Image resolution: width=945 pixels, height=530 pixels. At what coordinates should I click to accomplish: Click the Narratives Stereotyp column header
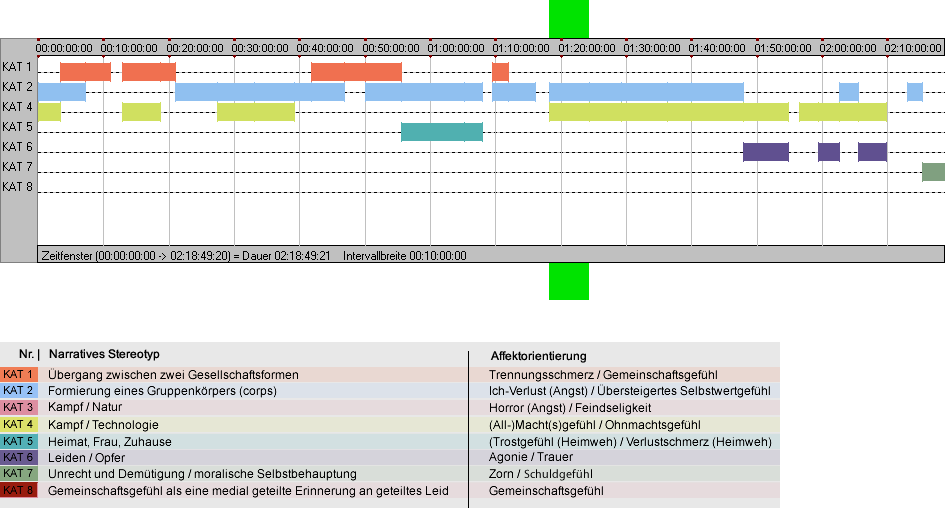tap(104, 354)
